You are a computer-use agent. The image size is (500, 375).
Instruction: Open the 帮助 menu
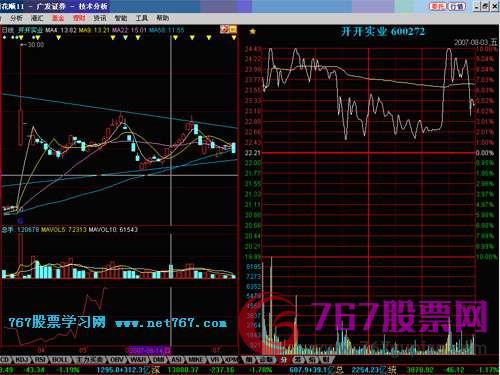click(x=162, y=18)
